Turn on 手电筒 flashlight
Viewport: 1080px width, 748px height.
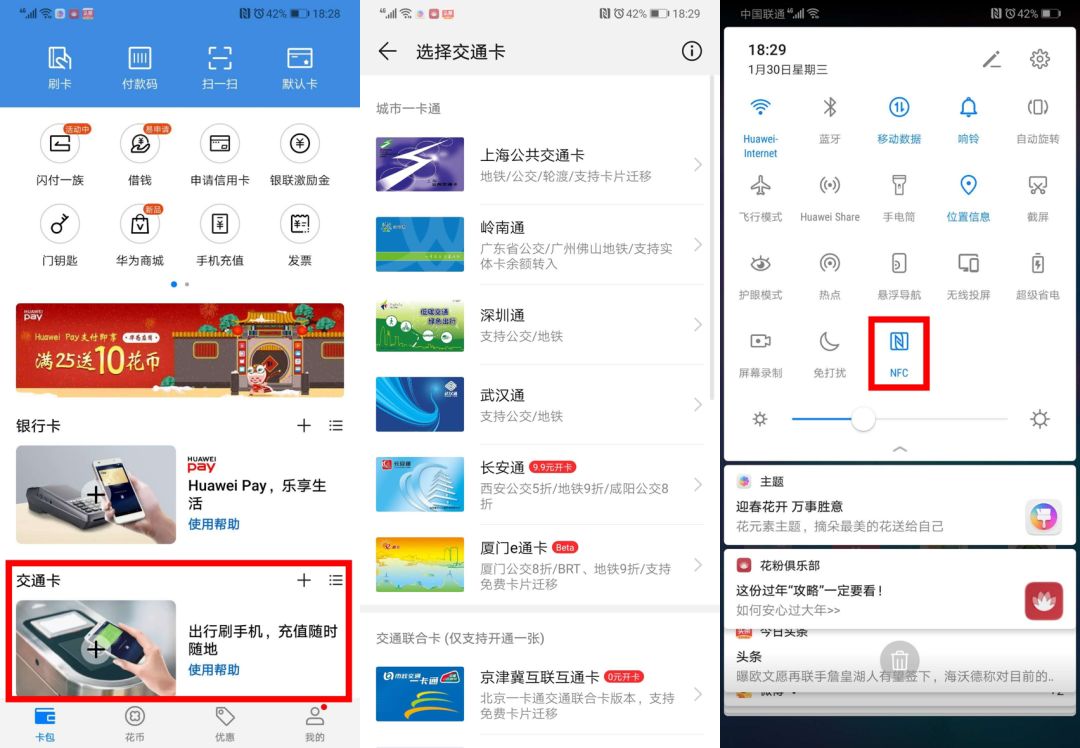pyautogui.click(x=899, y=185)
